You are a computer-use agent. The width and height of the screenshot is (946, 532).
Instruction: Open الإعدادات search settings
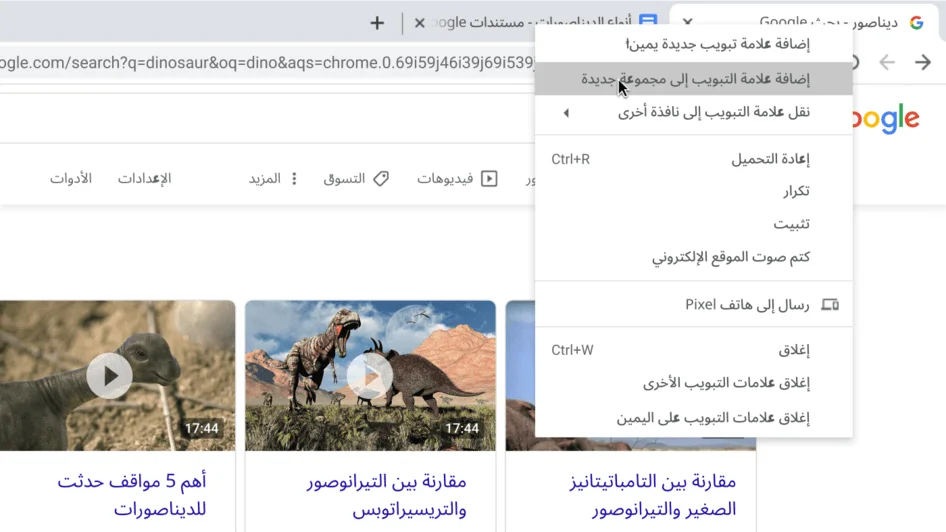(145, 179)
